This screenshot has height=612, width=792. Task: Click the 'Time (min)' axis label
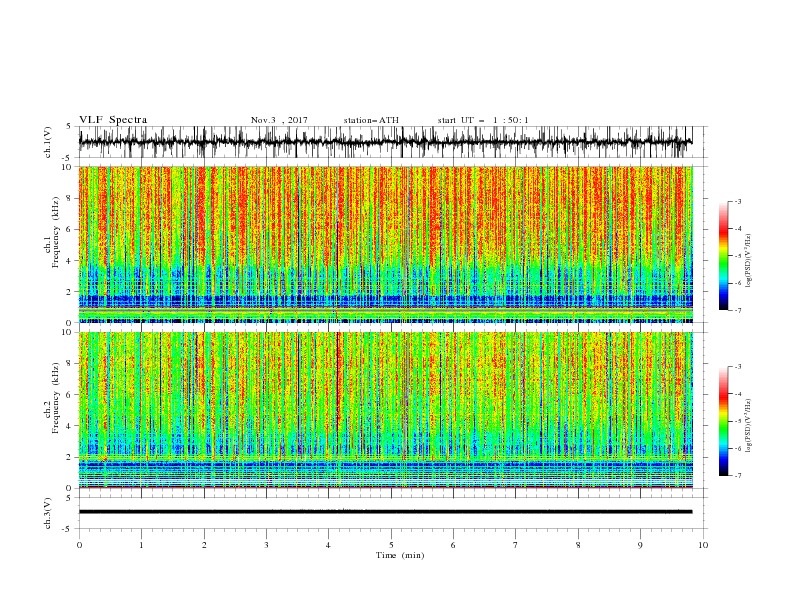pos(400,555)
